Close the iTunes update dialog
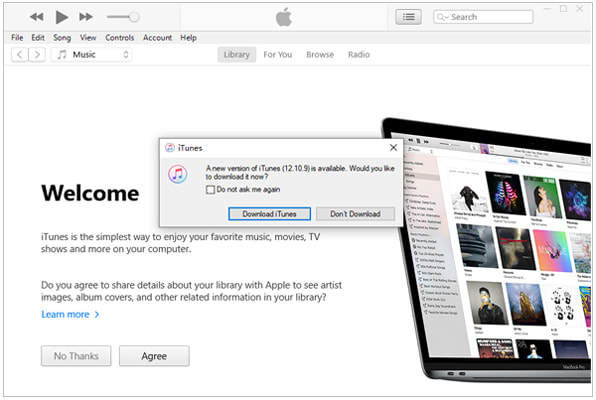The height and width of the screenshot is (400, 596). click(x=393, y=148)
